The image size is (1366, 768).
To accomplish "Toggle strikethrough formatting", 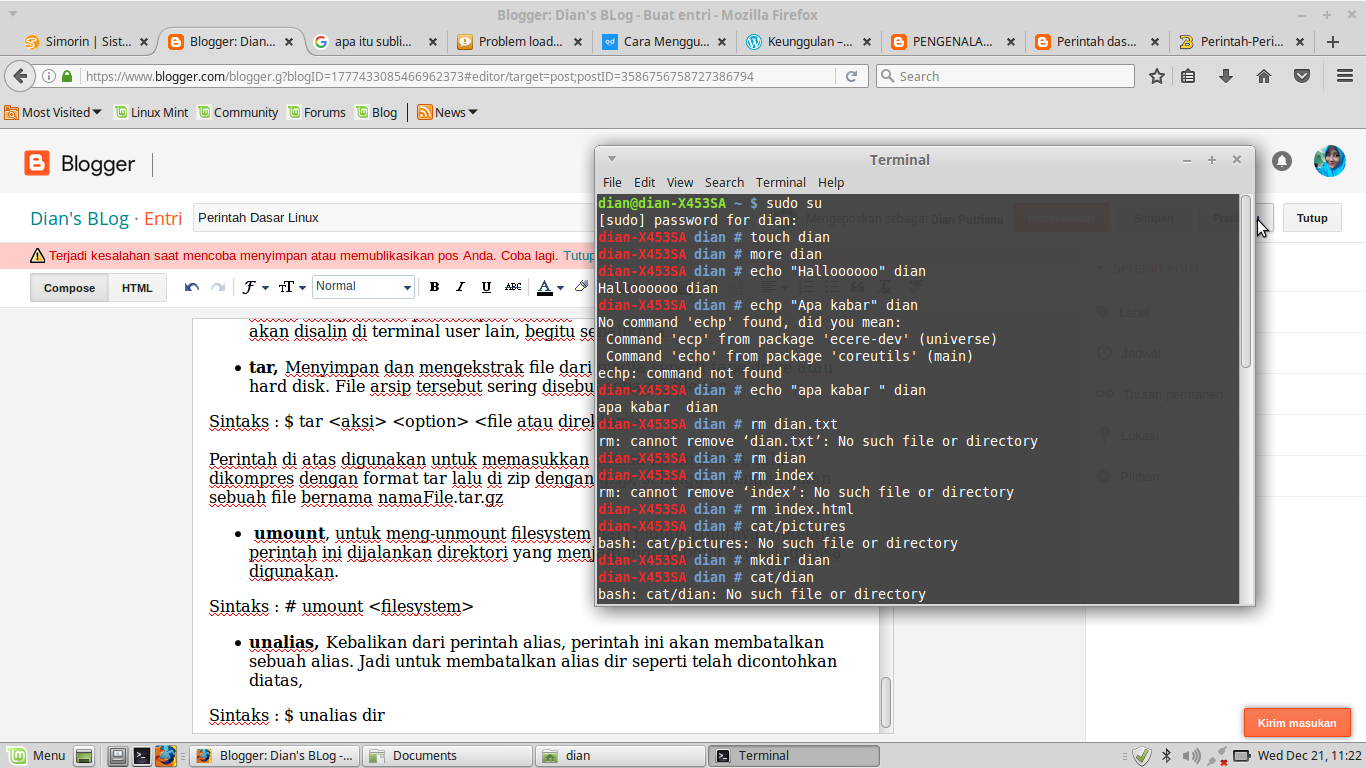I will pos(513,287).
